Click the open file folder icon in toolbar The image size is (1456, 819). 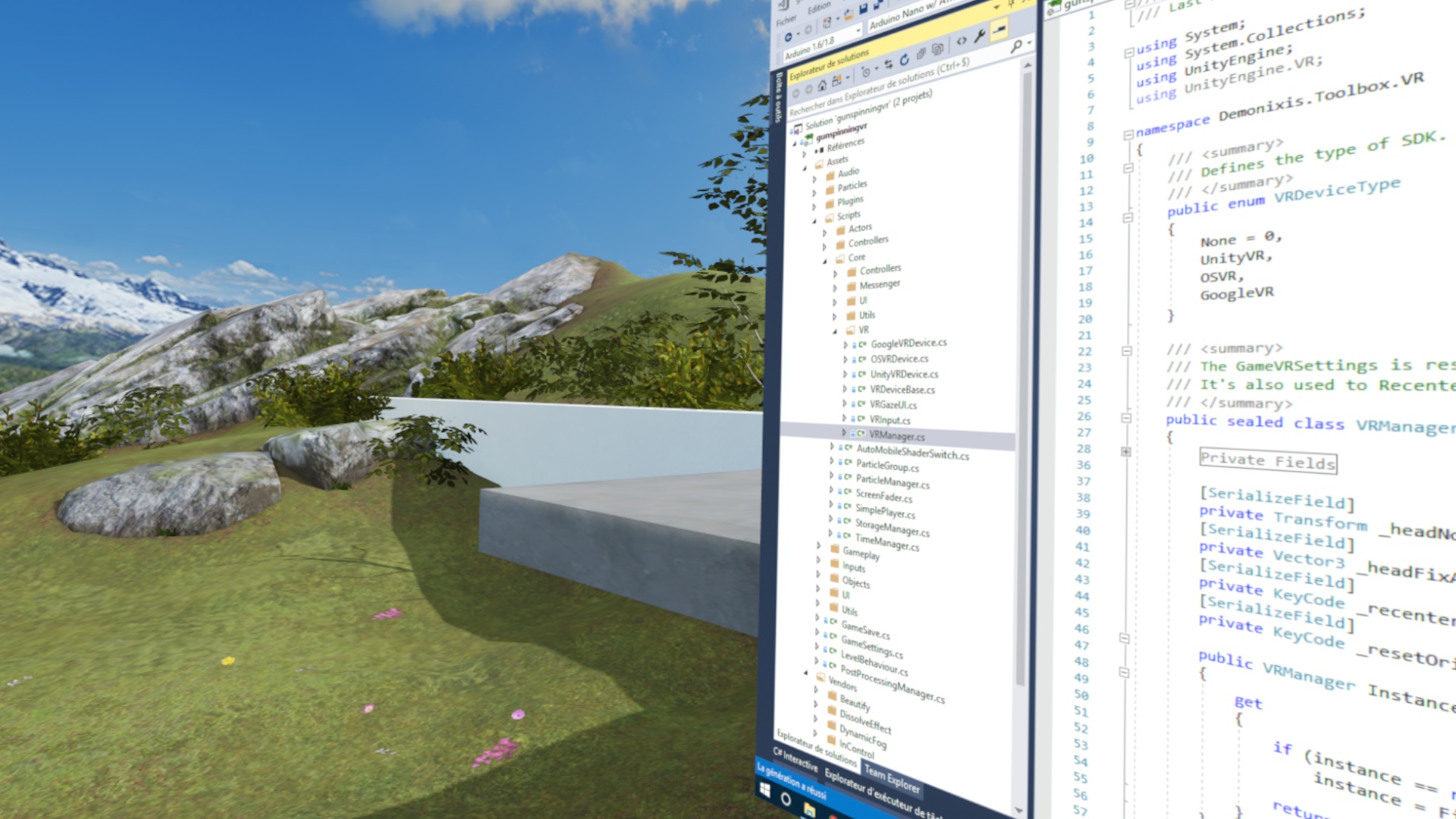coord(848,15)
